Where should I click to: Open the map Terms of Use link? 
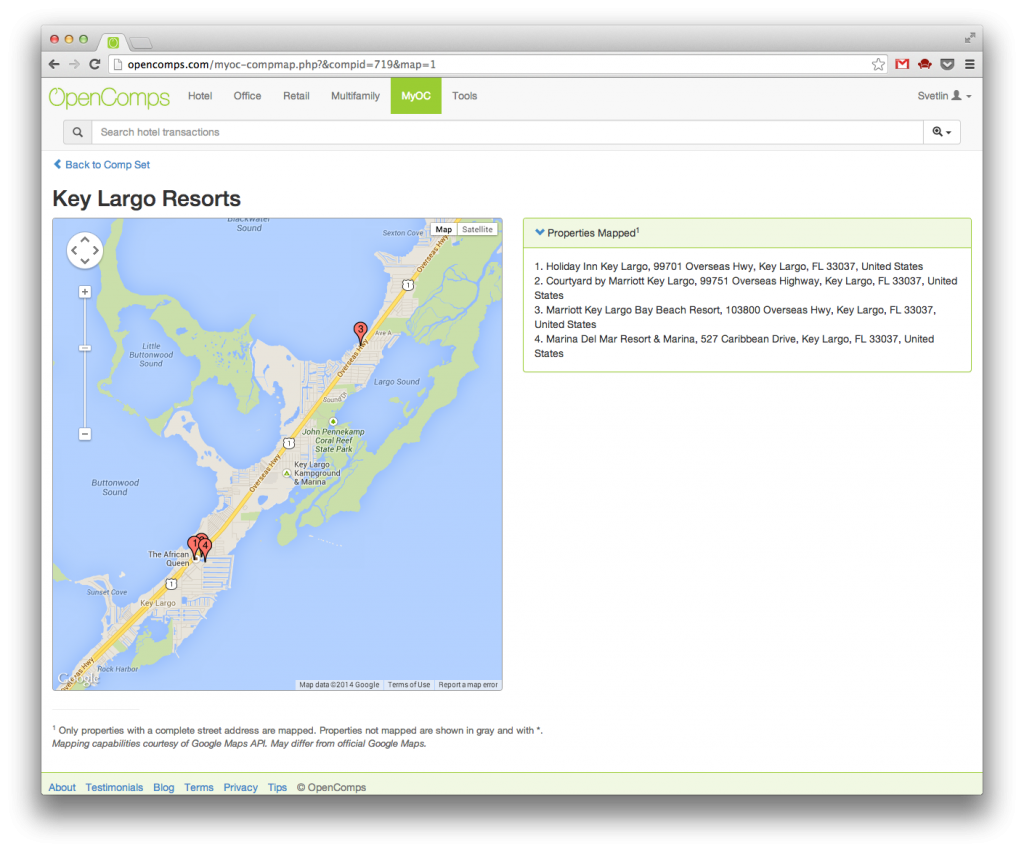(409, 685)
